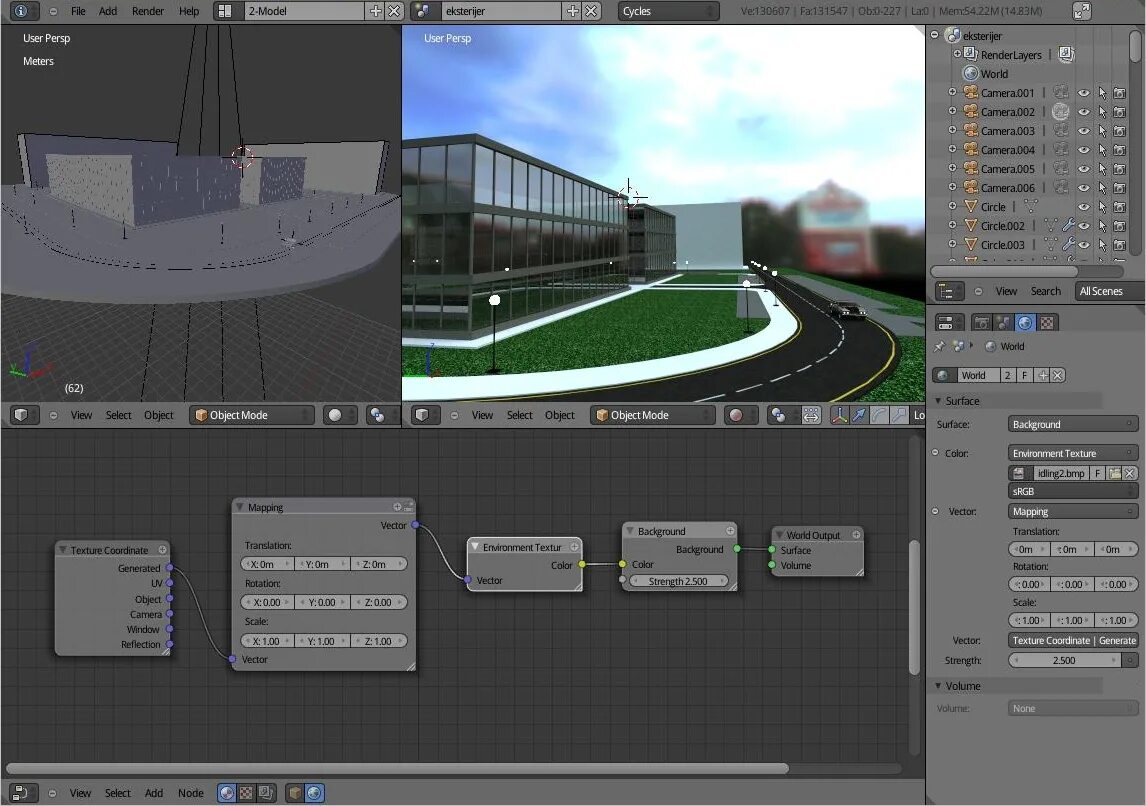Click the screen layout browse icon
1146x806 pixels.
[225, 11]
